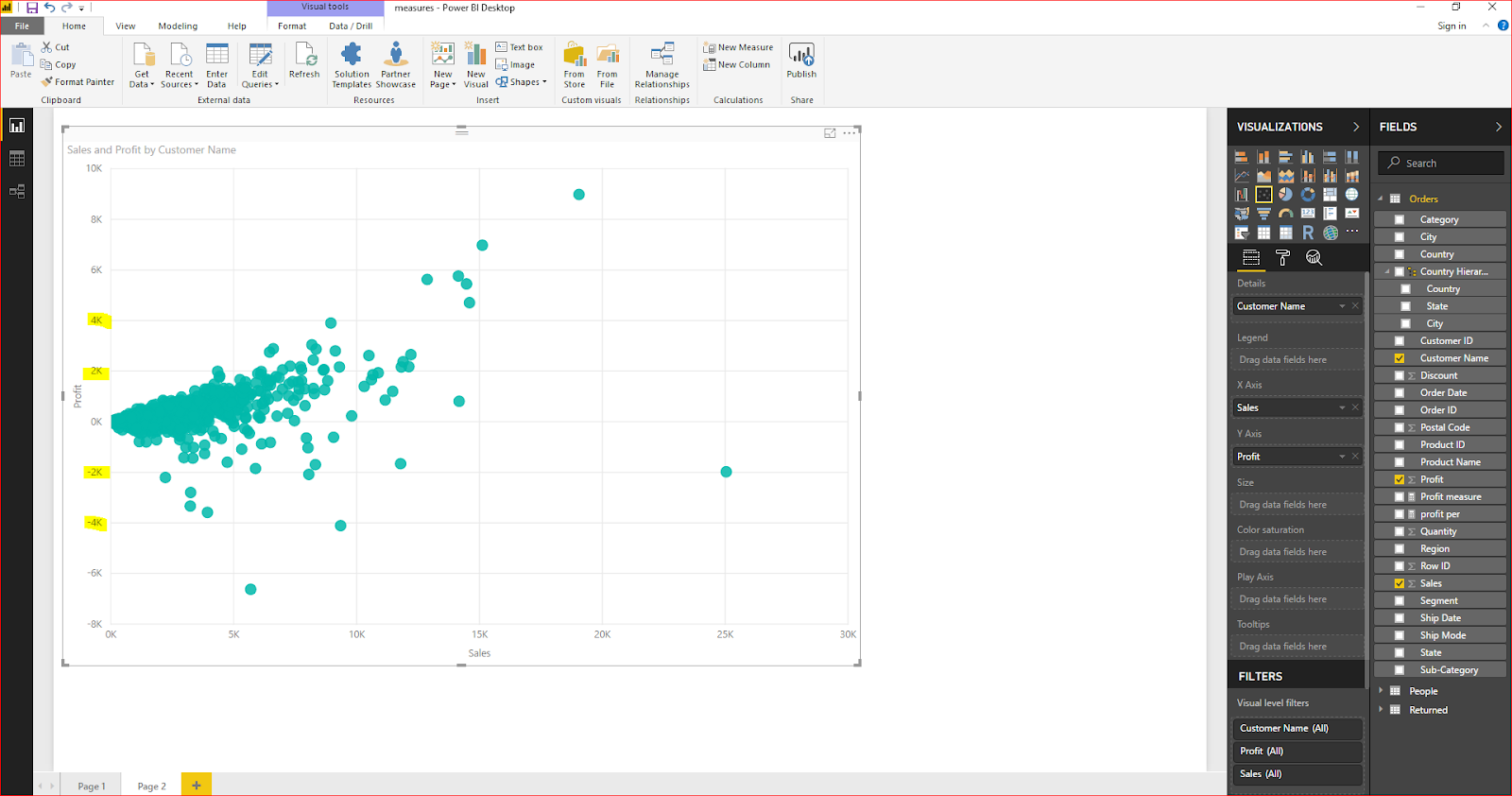Pick the funnel chart visual
Viewport: 1512px width, 796px height.
point(1263,214)
